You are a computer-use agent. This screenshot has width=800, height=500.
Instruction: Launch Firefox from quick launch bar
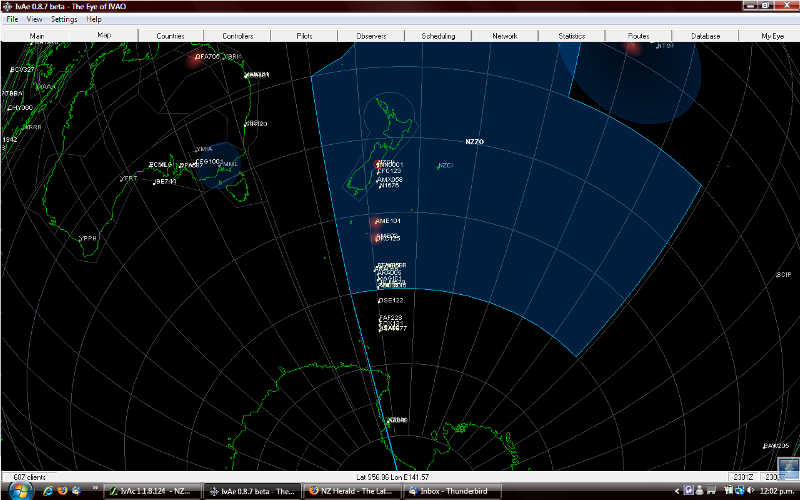62,491
